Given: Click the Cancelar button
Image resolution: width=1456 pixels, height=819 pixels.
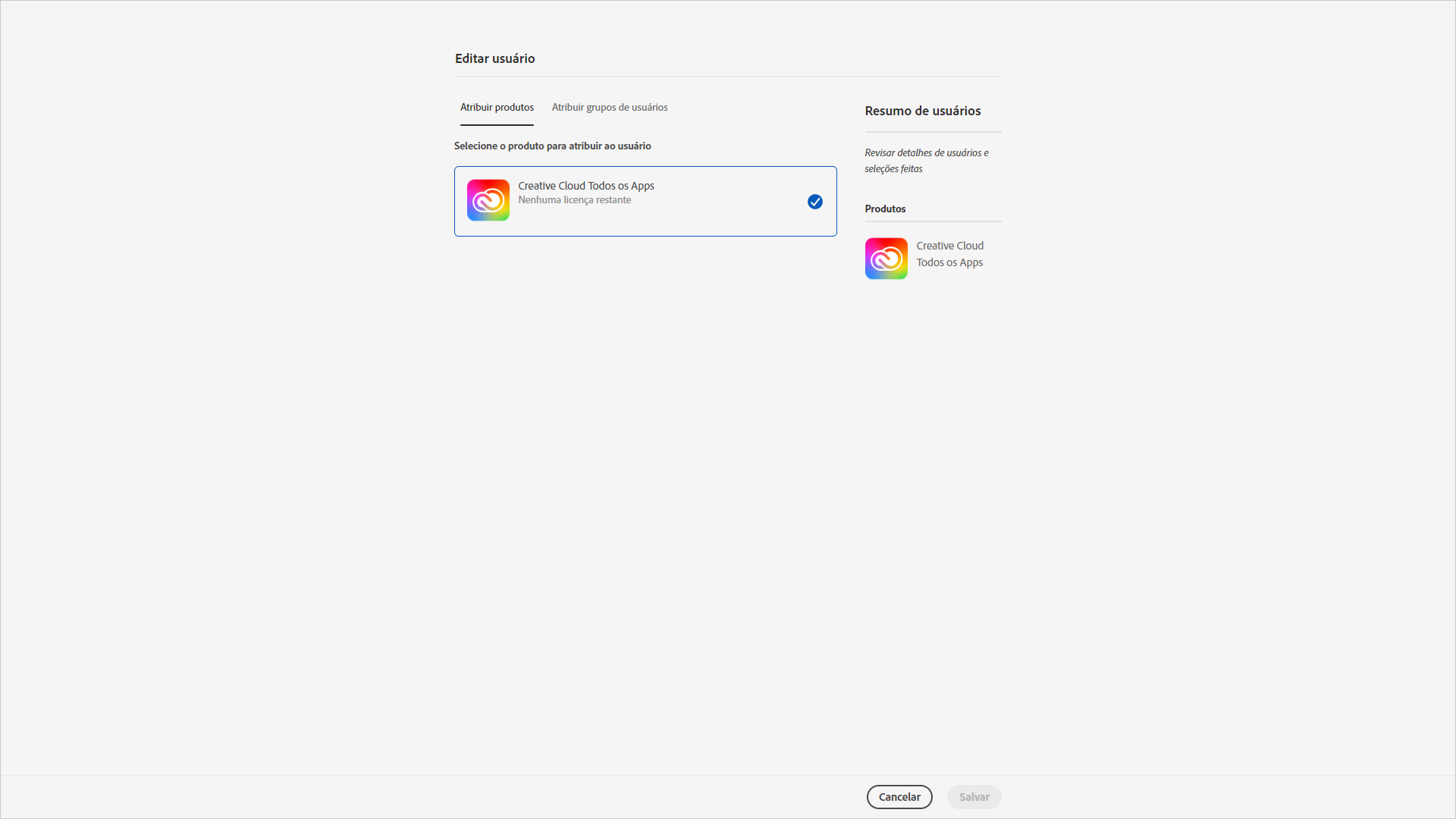Looking at the screenshot, I should (x=899, y=797).
